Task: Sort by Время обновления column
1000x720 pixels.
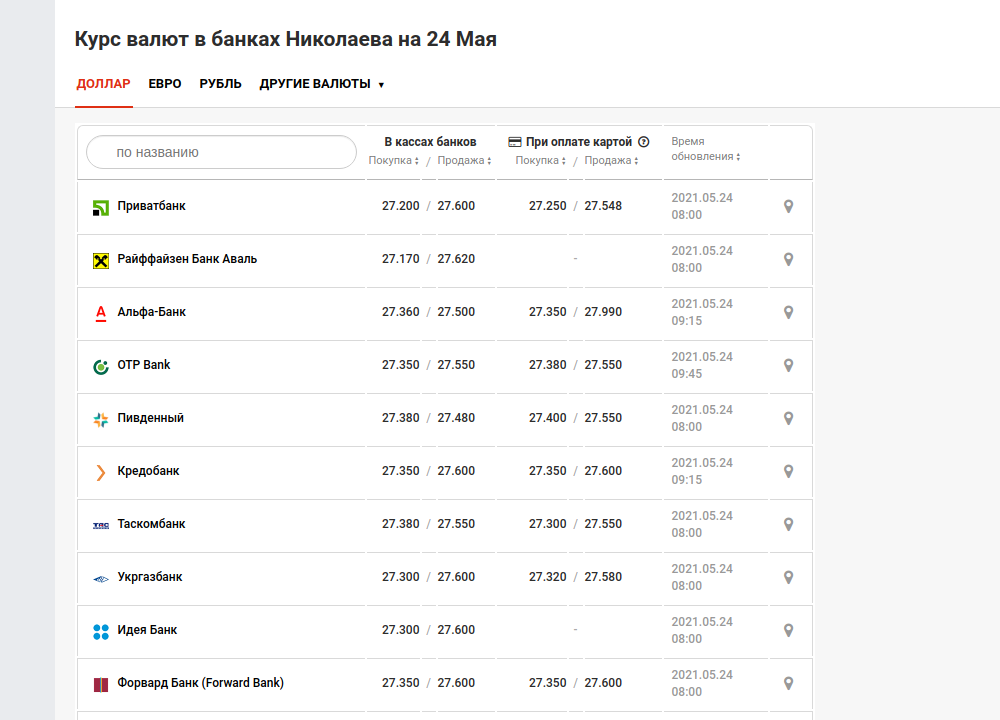Action: [705, 149]
